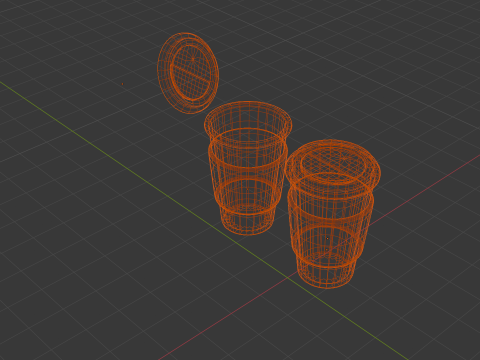Select the cup with the lid on top

332,214
